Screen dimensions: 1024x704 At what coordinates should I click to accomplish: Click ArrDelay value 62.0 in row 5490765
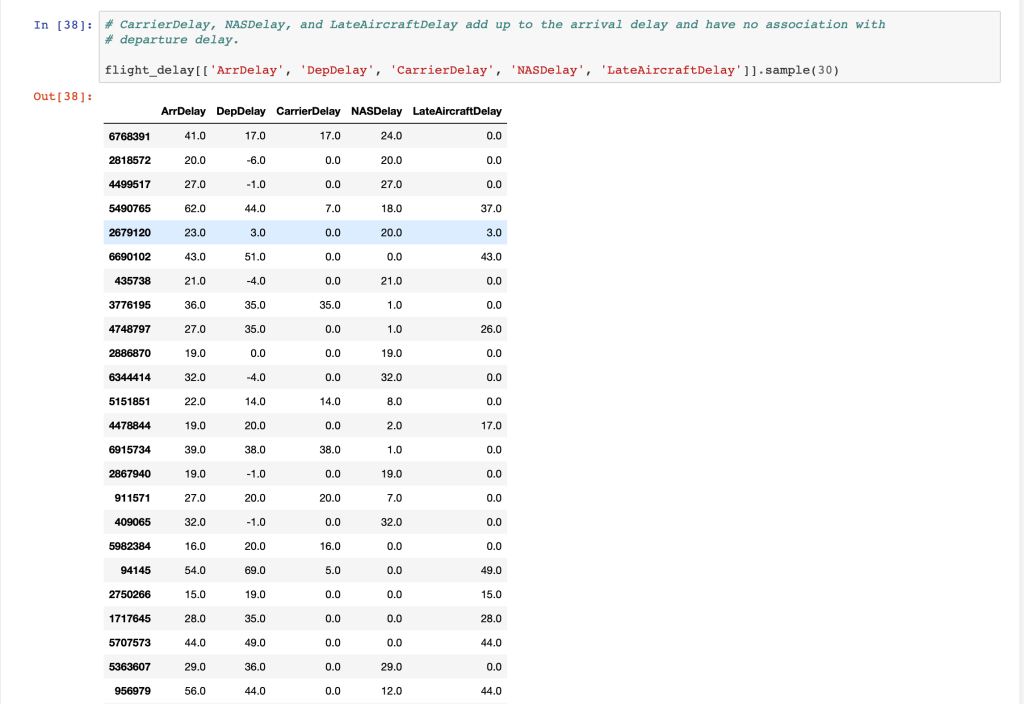coord(195,208)
